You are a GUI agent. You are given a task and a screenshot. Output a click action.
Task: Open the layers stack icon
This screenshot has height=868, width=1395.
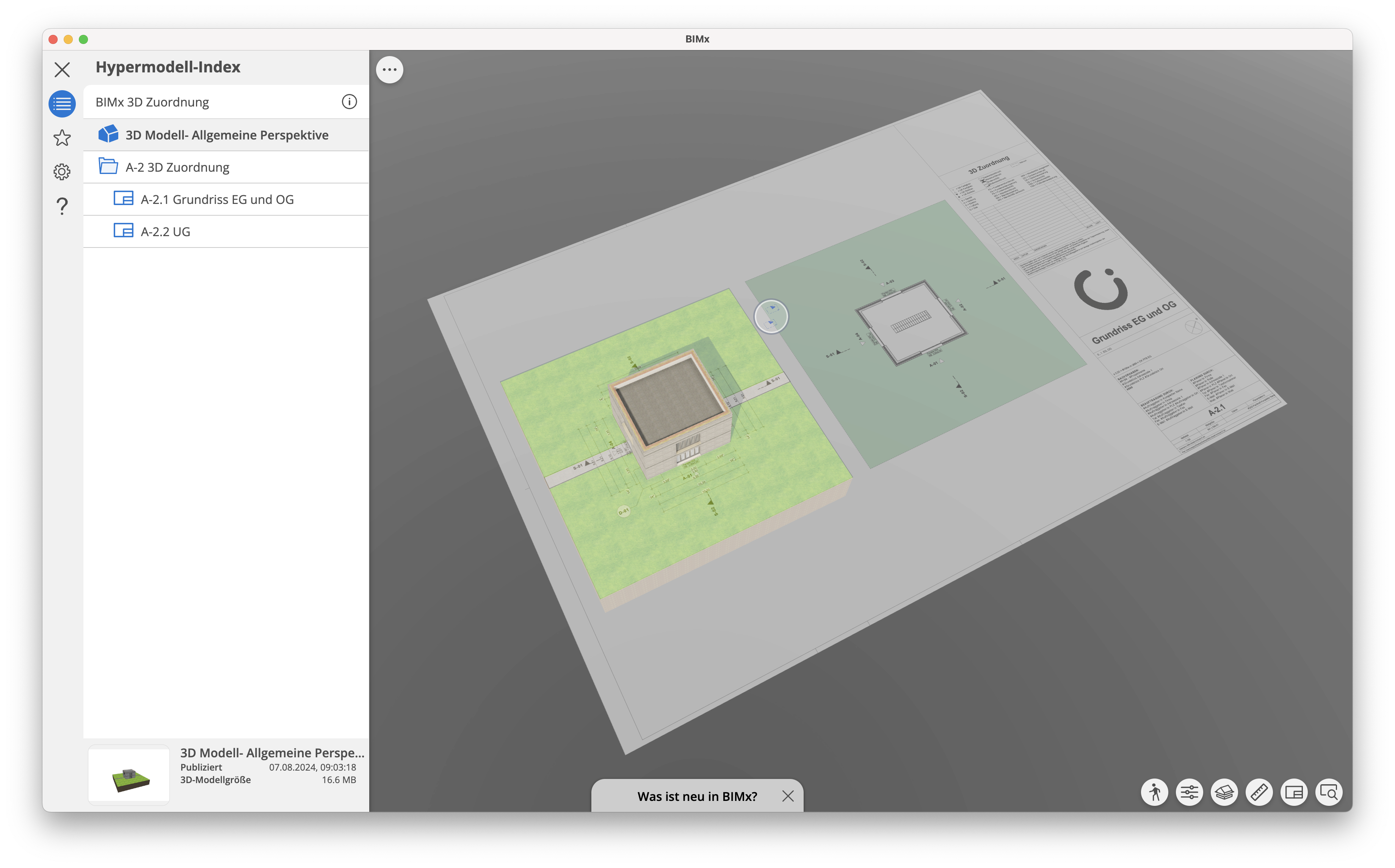(x=1224, y=793)
